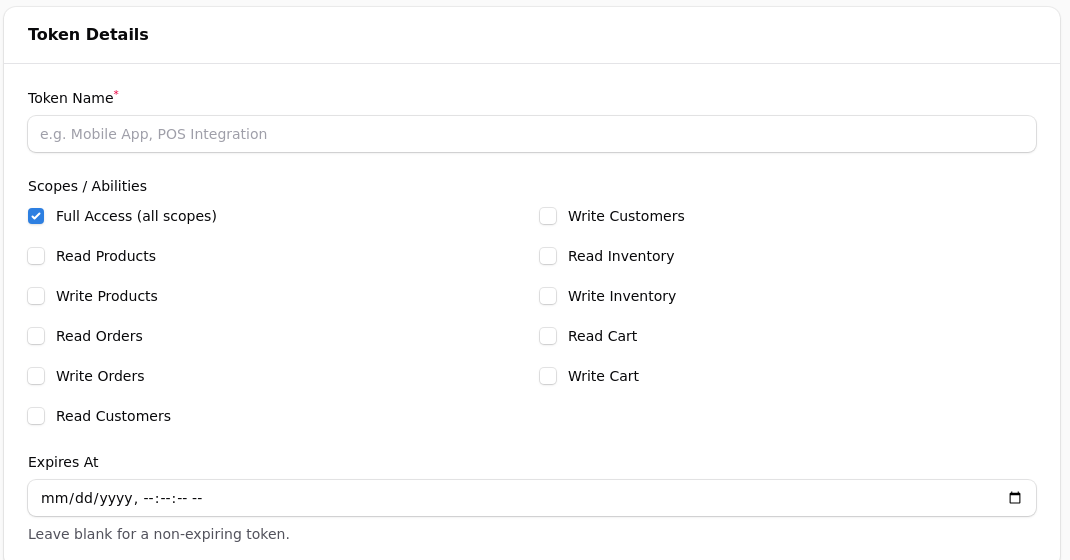The width and height of the screenshot is (1070, 560).
Task: Enable the Write Inventory checkbox
Action: pos(548,296)
